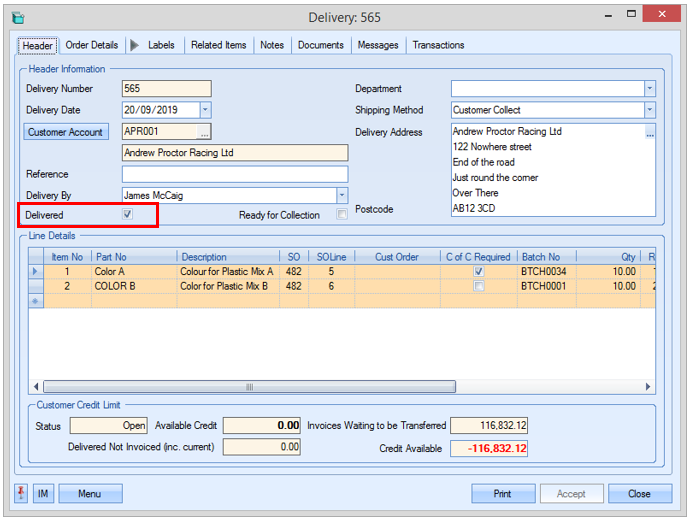Image resolution: width=690 pixels, height=522 pixels.
Task: Click the row selector arrow for item 1
Action: pos(37,271)
